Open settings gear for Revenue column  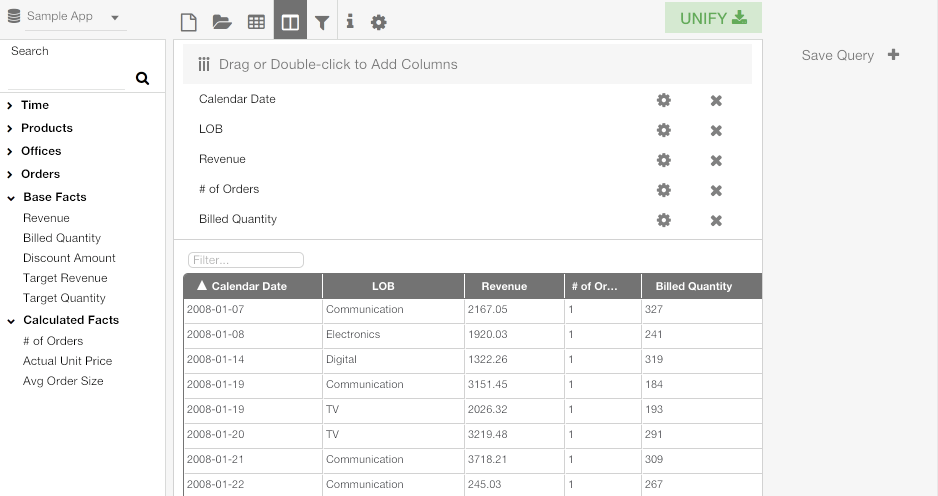pos(663,160)
